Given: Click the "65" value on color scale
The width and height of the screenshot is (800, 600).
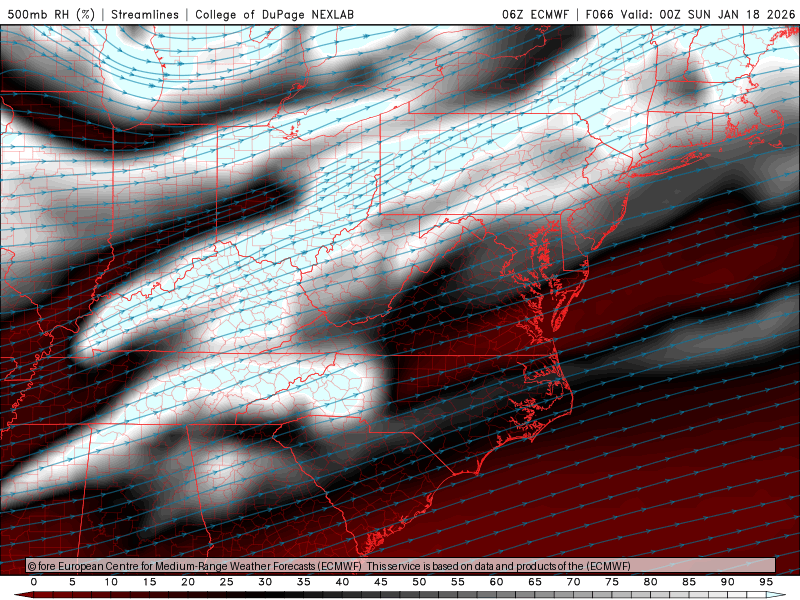Looking at the screenshot, I should [535, 582].
